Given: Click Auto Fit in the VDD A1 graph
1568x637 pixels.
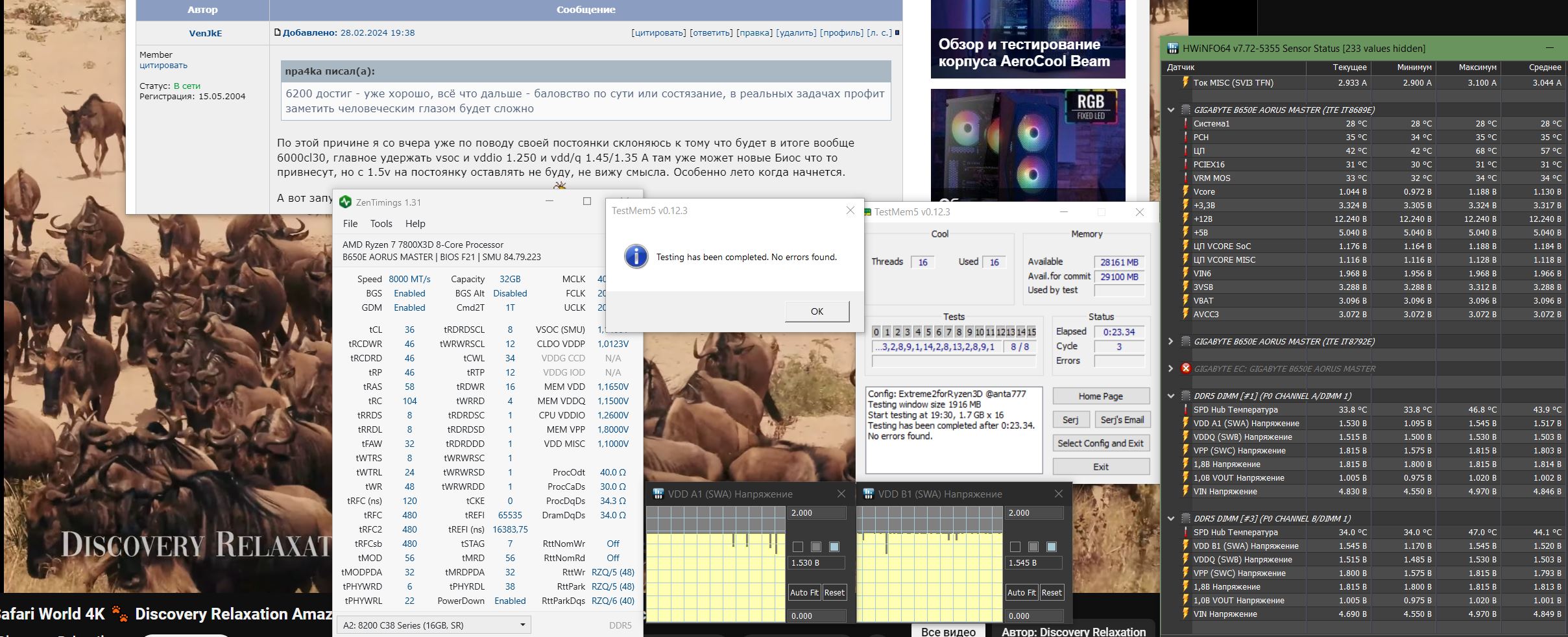Looking at the screenshot, I should (x=804, y=592).
